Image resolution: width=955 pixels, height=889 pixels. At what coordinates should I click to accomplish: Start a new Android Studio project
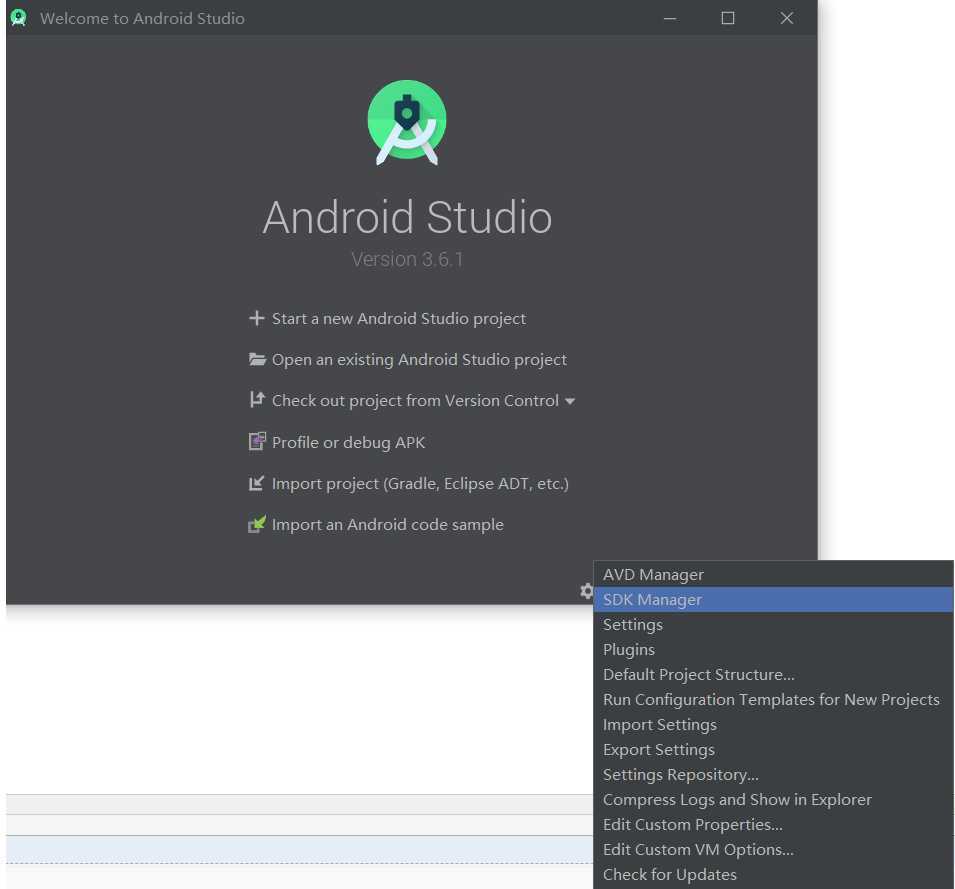click(398, 318)
